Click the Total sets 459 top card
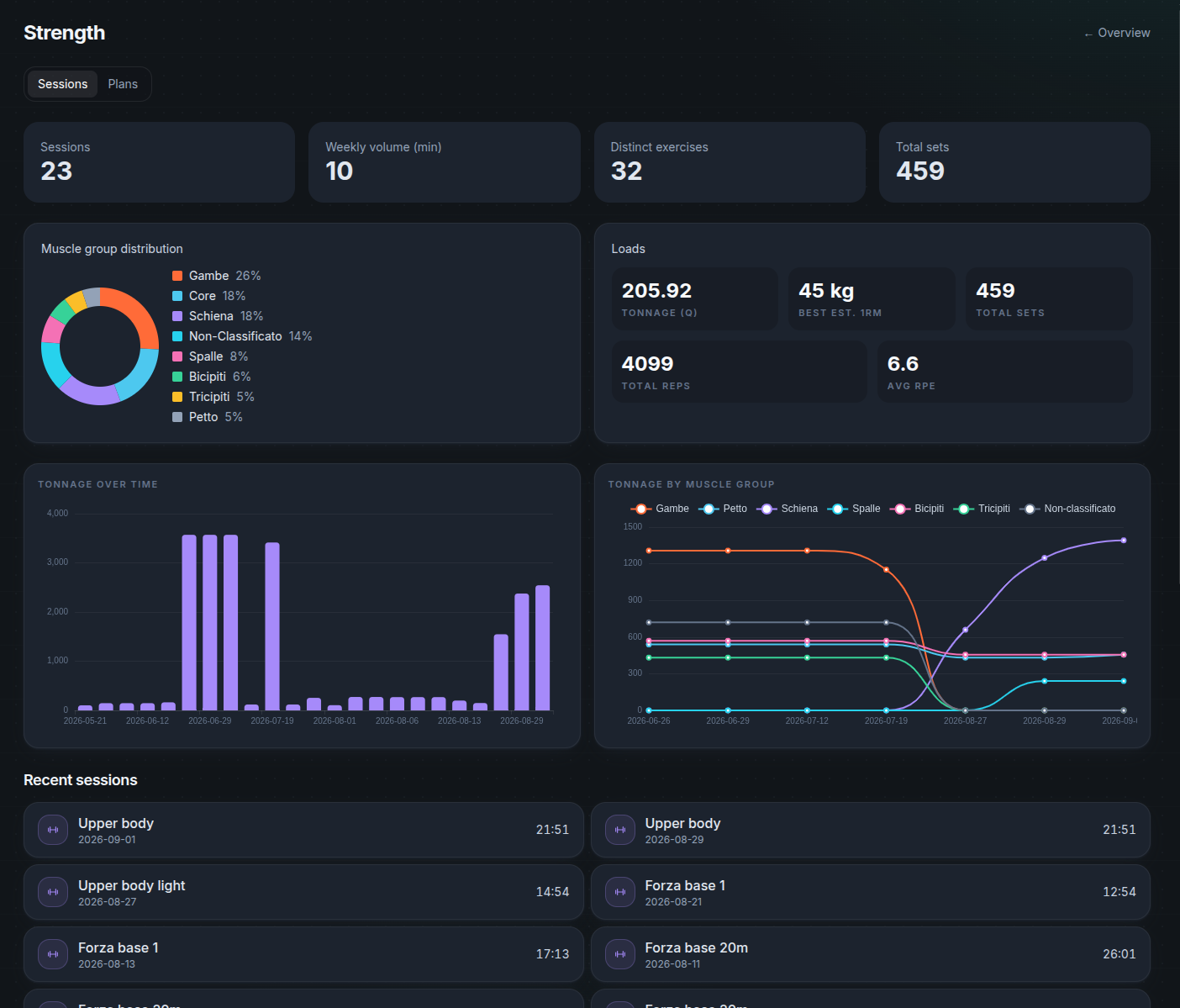Image resolution: width=1180 pixels, height=1008 pixels. tap(1014, 162)
